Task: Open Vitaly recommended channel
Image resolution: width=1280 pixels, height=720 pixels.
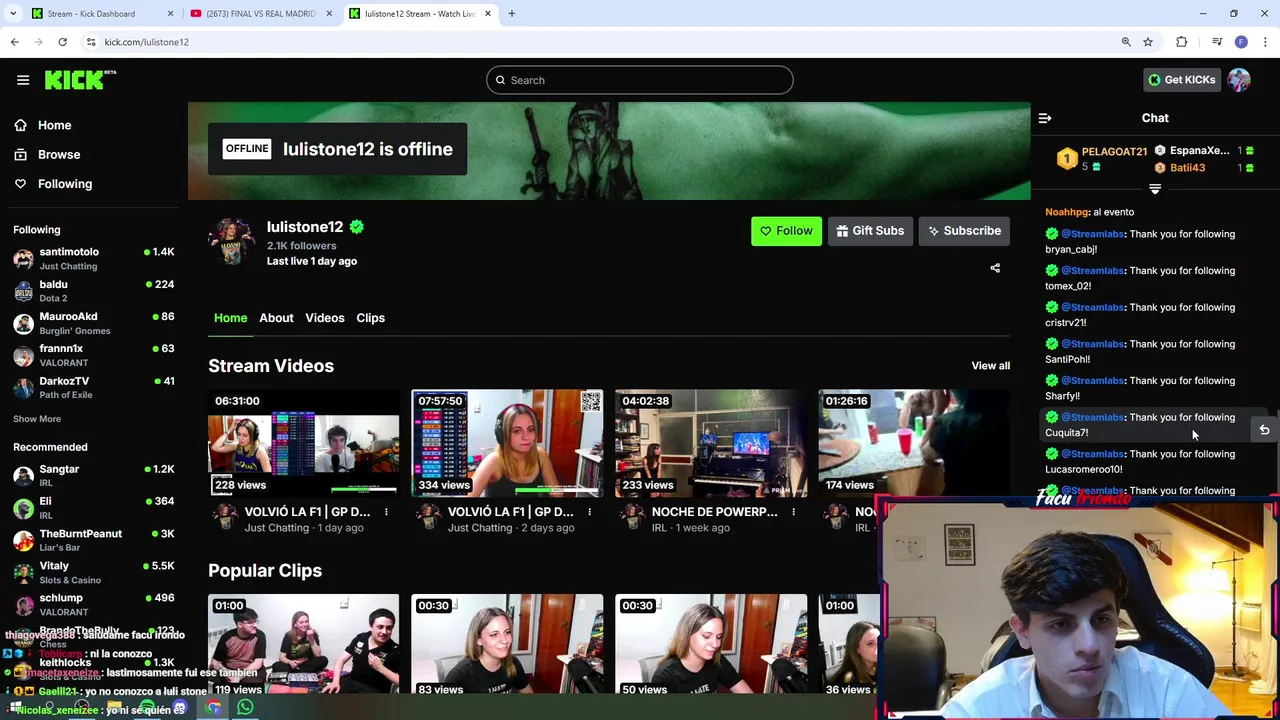Action: point(94,572)
